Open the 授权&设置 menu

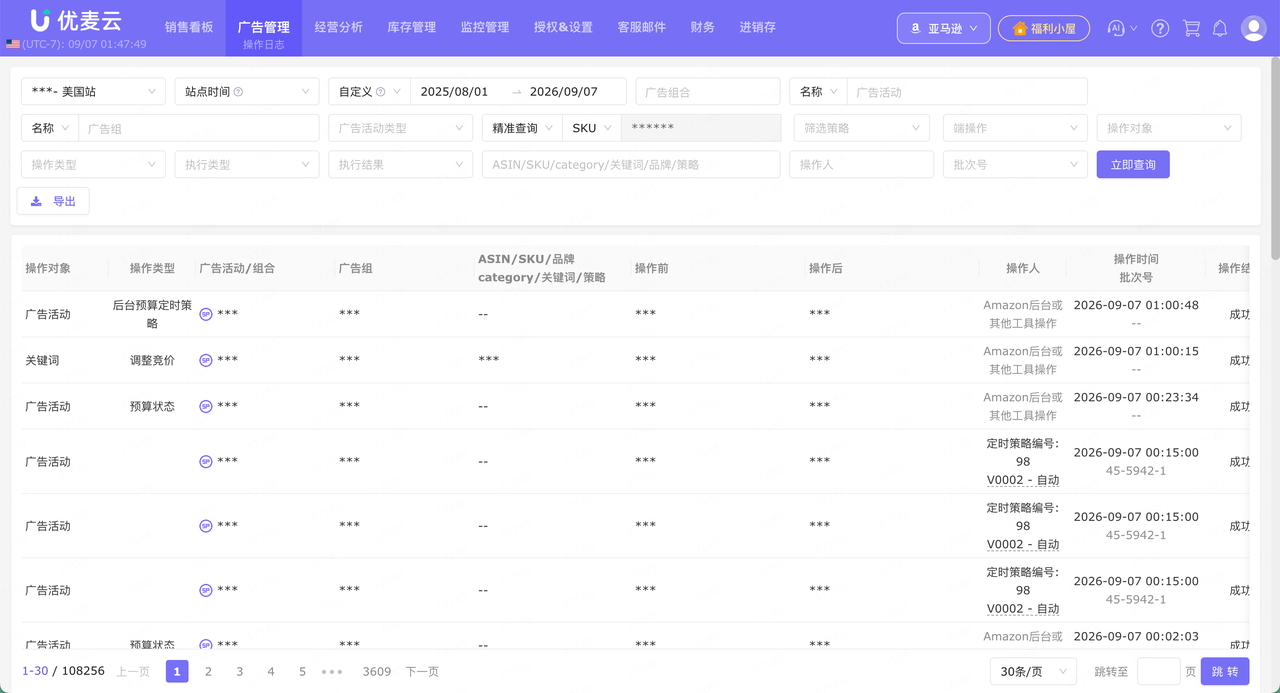pos(563,28)
